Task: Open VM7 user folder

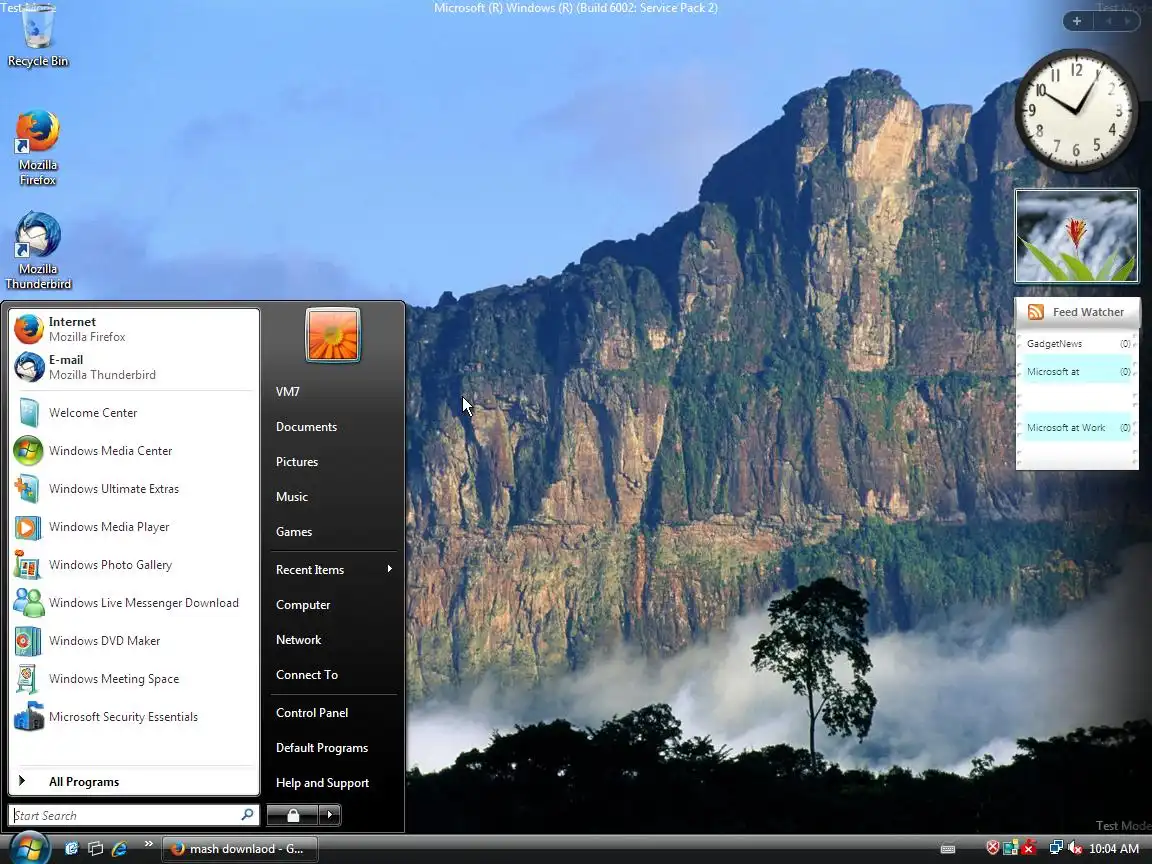Action: 333,392
